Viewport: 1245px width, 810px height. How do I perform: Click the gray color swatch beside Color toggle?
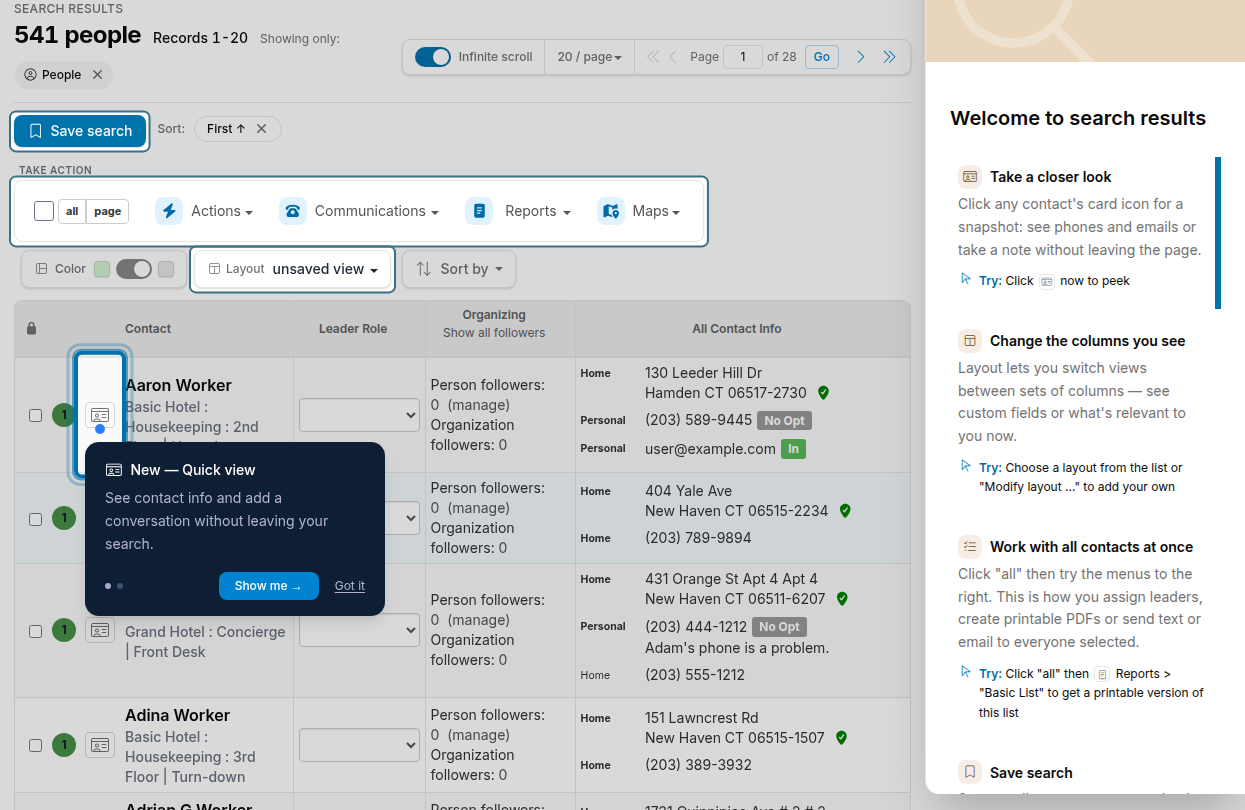pos(166,269)
